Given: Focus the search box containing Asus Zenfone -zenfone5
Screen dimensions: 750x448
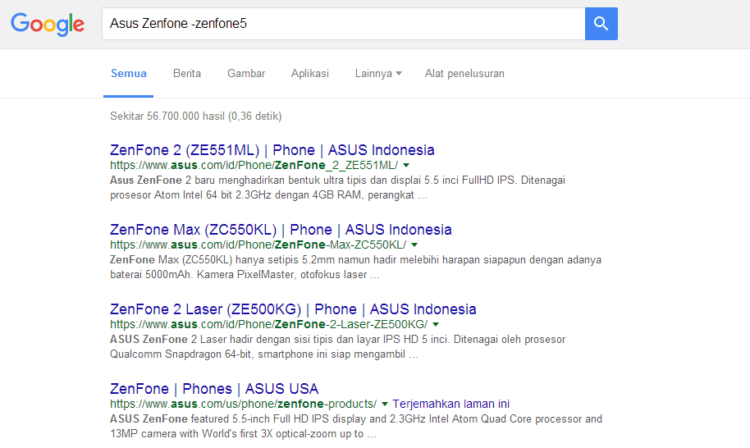Looking at the screenshot, I should coord(343,23).
